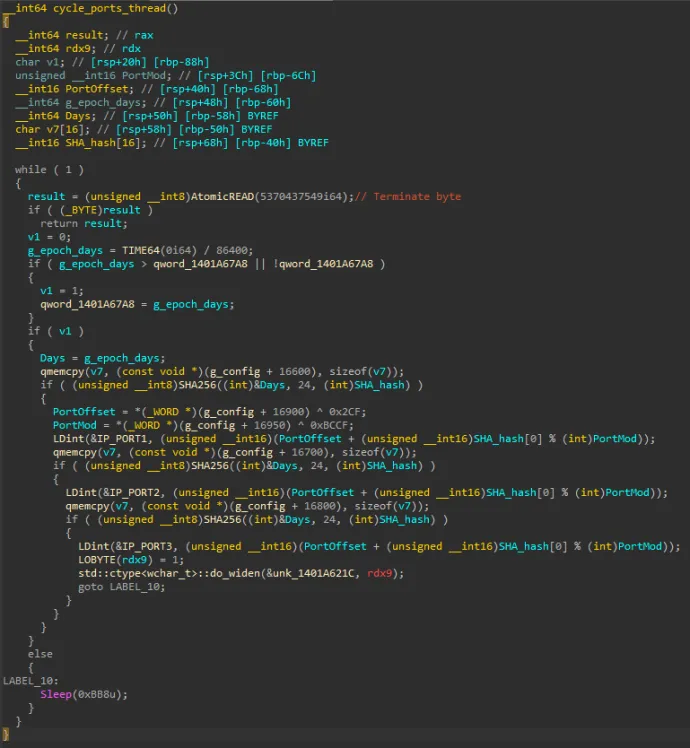
Task: Click the 'char v7[16];' declaration
Action: click(x=52, y=129)
